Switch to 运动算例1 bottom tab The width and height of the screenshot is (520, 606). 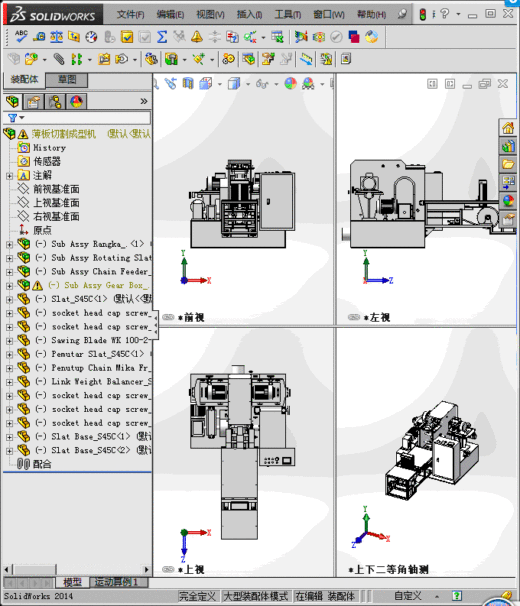tap(116, 582)
